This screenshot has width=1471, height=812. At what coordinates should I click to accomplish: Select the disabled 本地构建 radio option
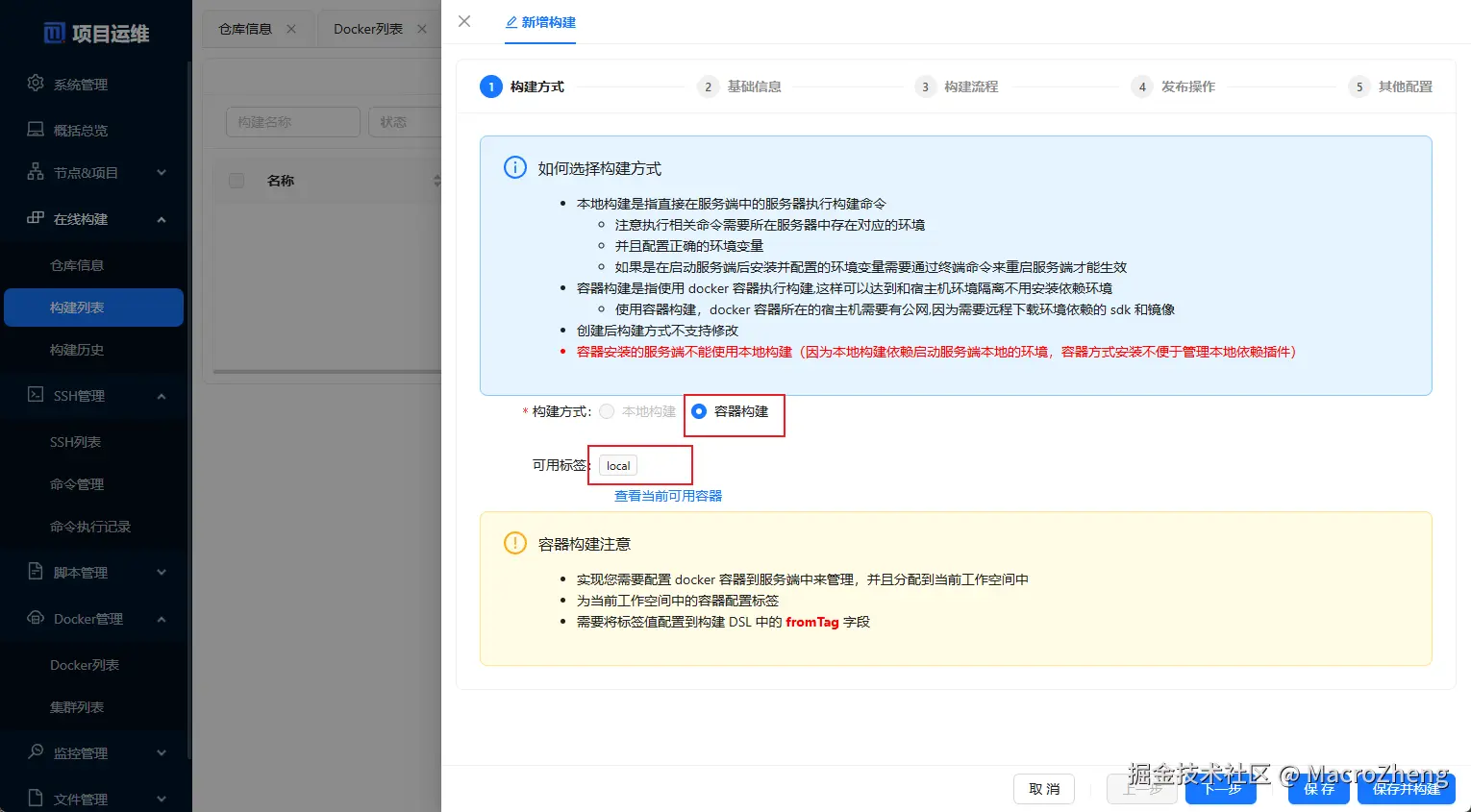point(607,411)
